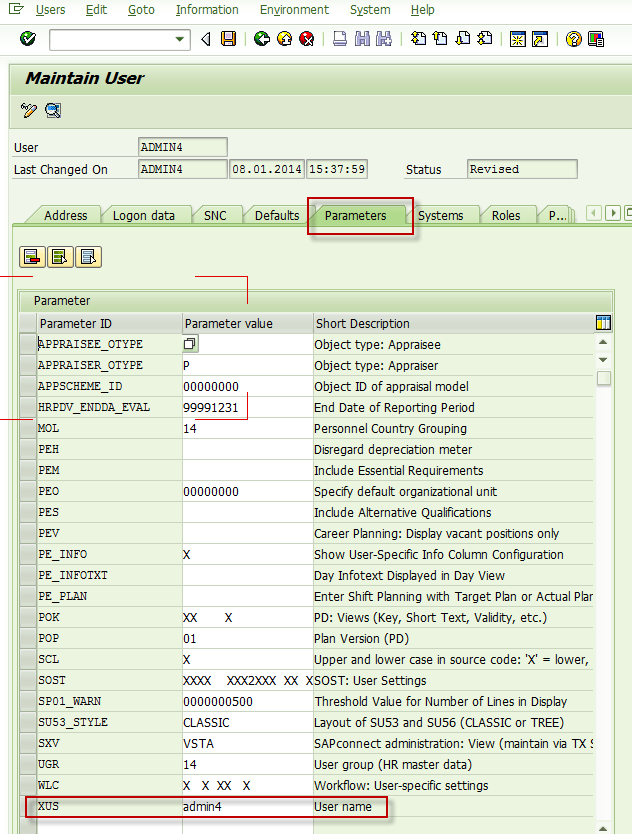This screenshot has height=834, width=632.
Task: Open table settings grid icon
Action: [x=603, y=323]
